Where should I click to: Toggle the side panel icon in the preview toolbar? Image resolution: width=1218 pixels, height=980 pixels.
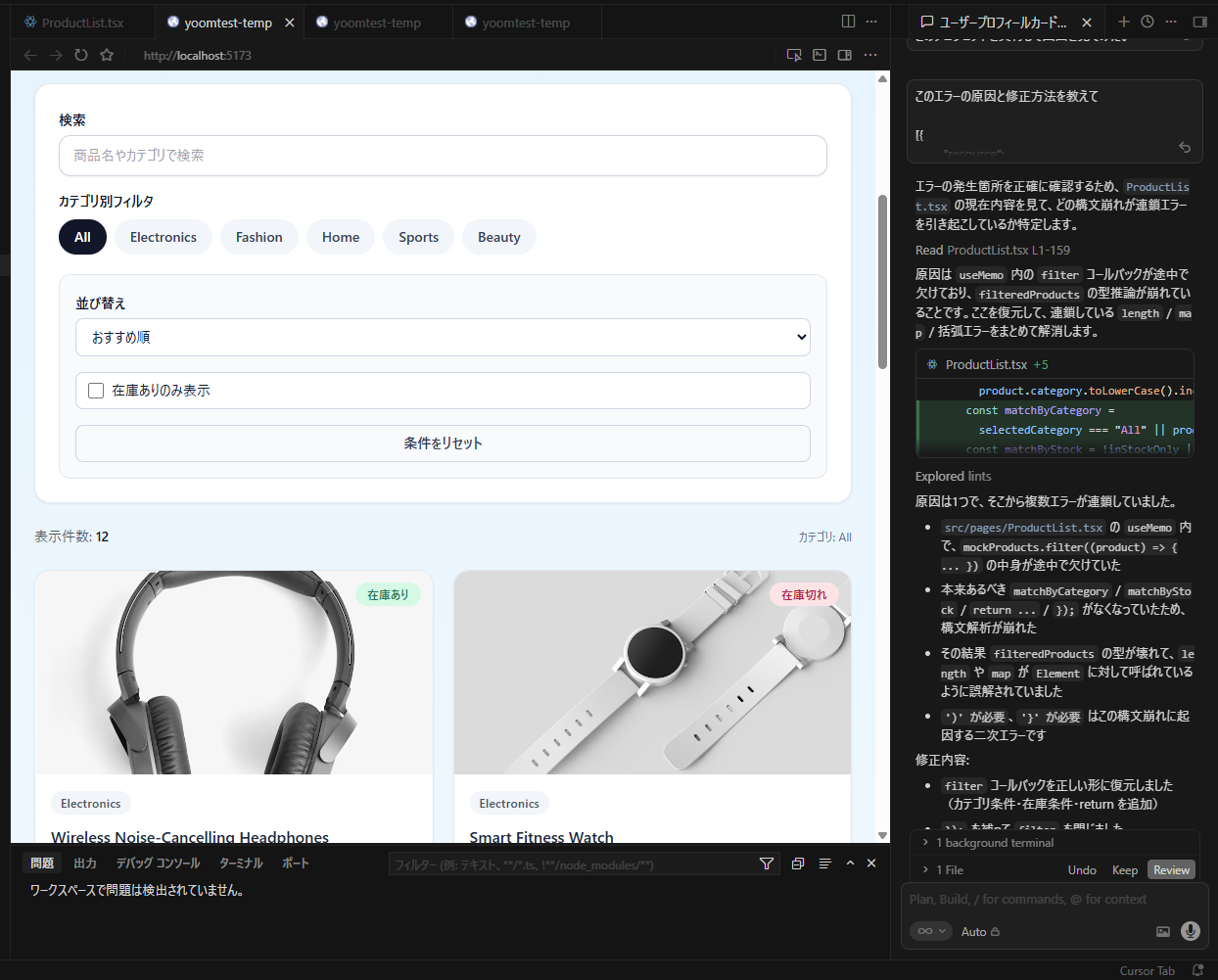[845, 55]
